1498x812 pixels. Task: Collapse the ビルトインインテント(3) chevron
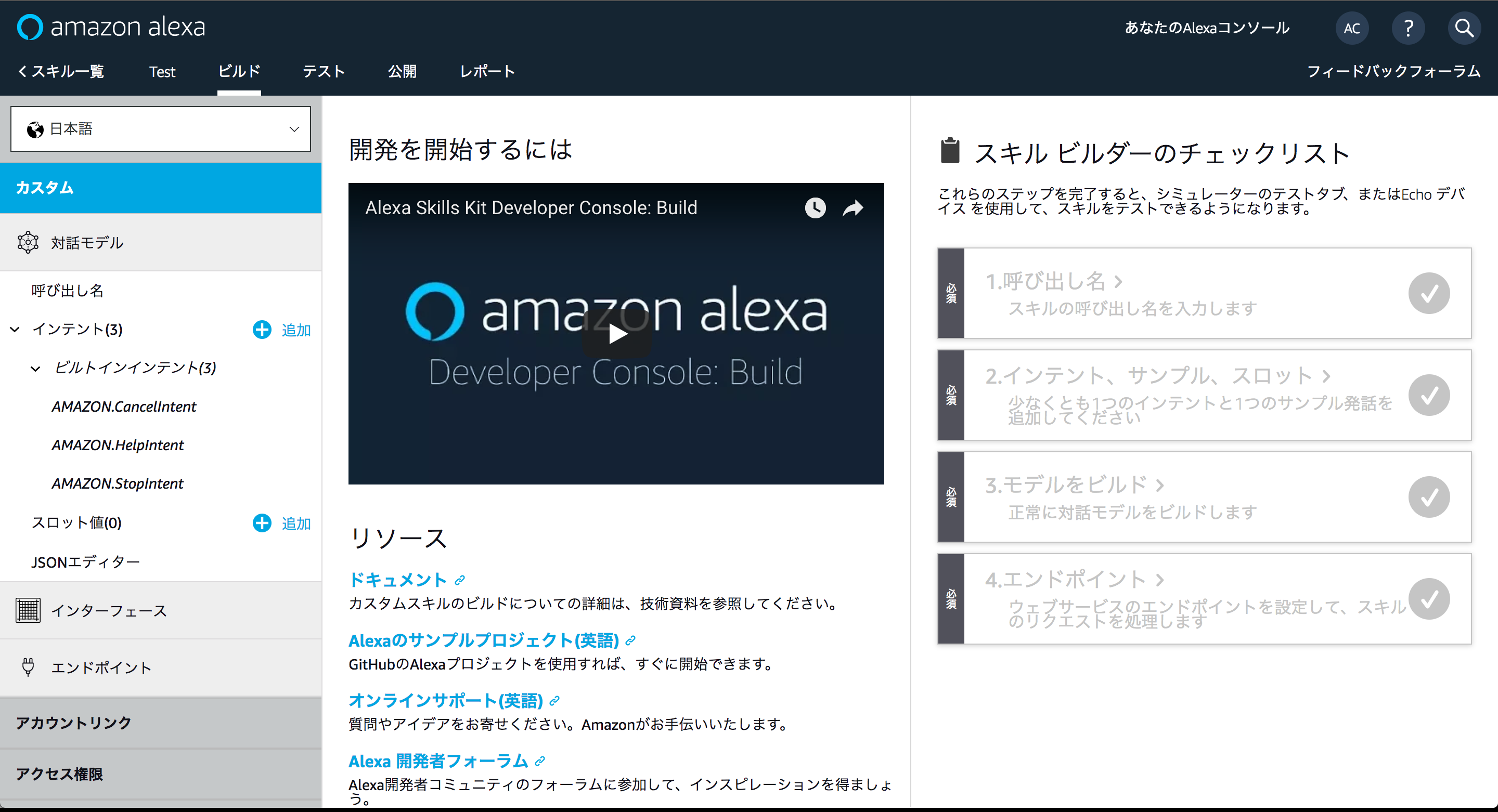pos(35,369)
